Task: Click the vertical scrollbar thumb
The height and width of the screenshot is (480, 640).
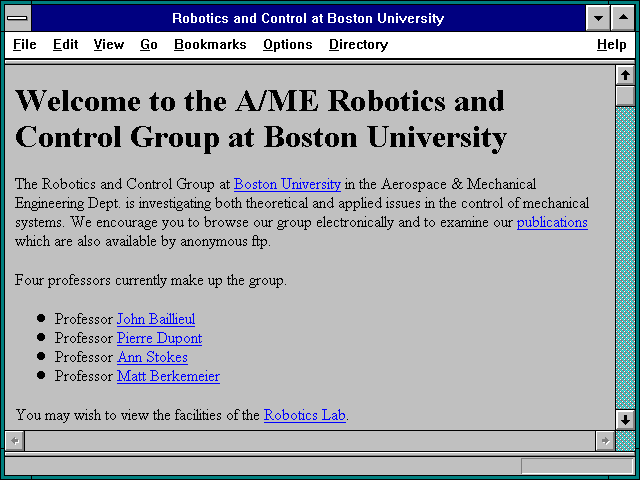Action: point(625,96)
